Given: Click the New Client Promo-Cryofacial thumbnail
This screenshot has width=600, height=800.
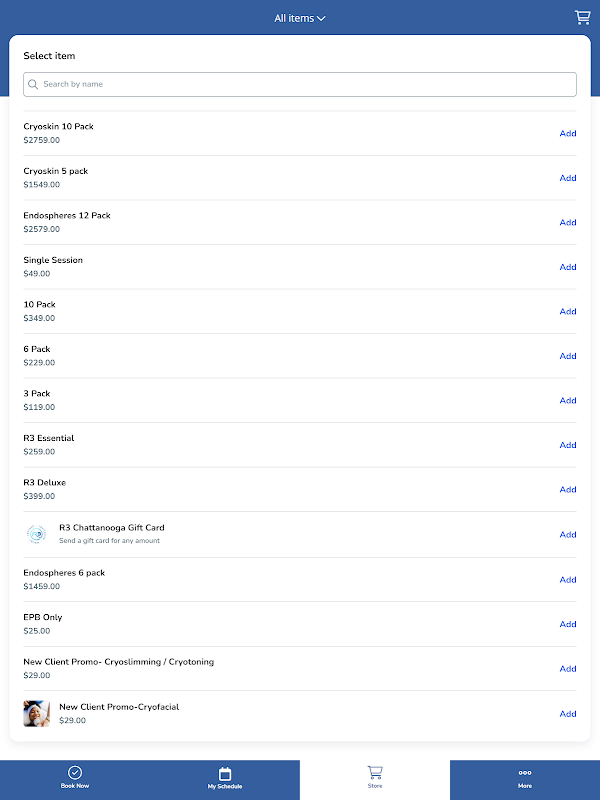Looking at the screenshot, I should pos(36,713).
